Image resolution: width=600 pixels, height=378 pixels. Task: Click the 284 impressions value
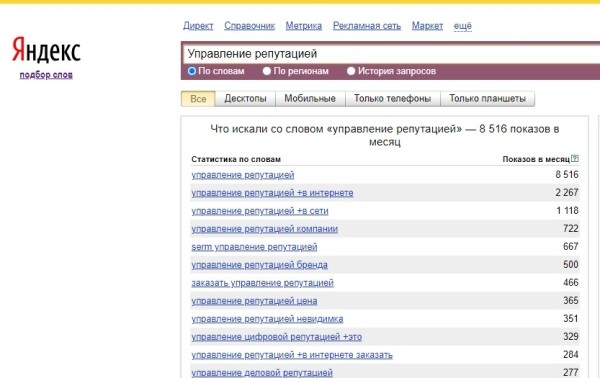(571, 355)
